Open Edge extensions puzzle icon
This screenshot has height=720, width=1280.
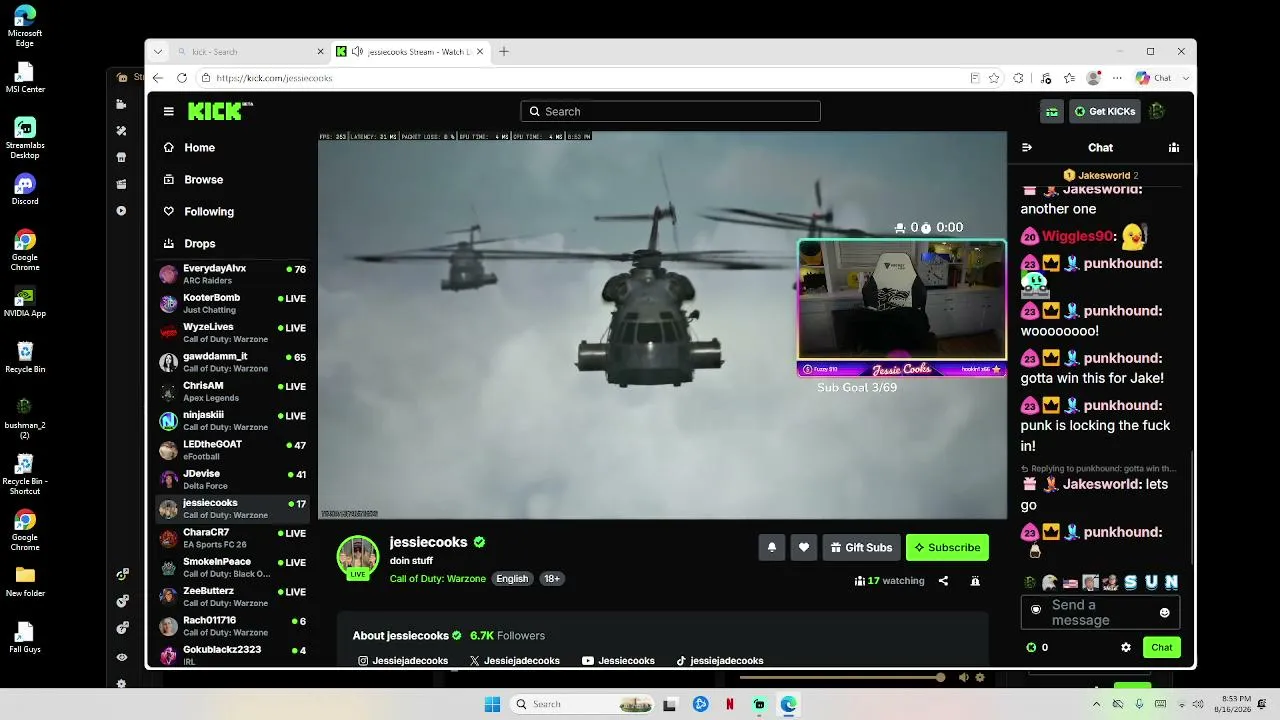click(1018, 78)
